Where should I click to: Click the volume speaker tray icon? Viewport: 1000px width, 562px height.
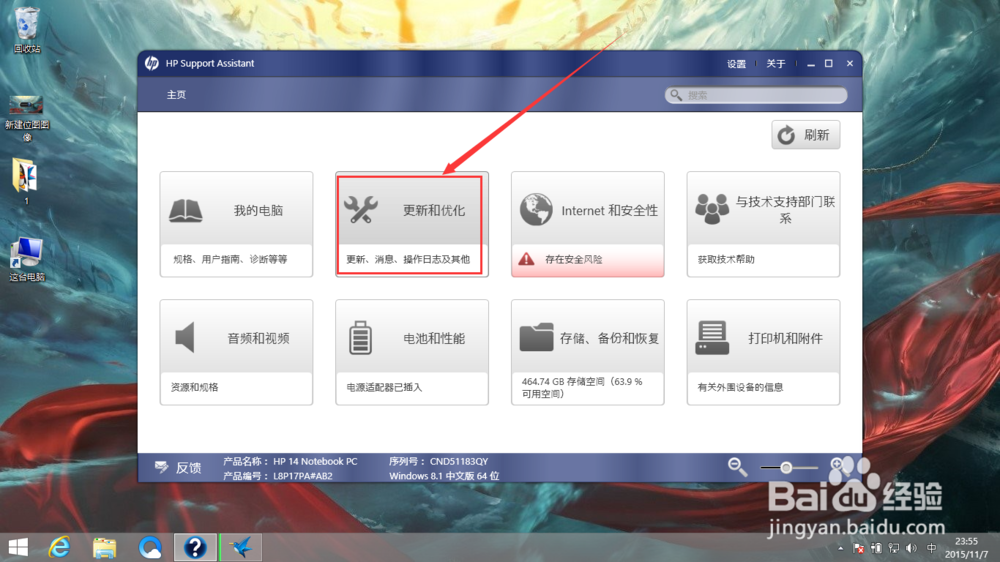[911, 548]
